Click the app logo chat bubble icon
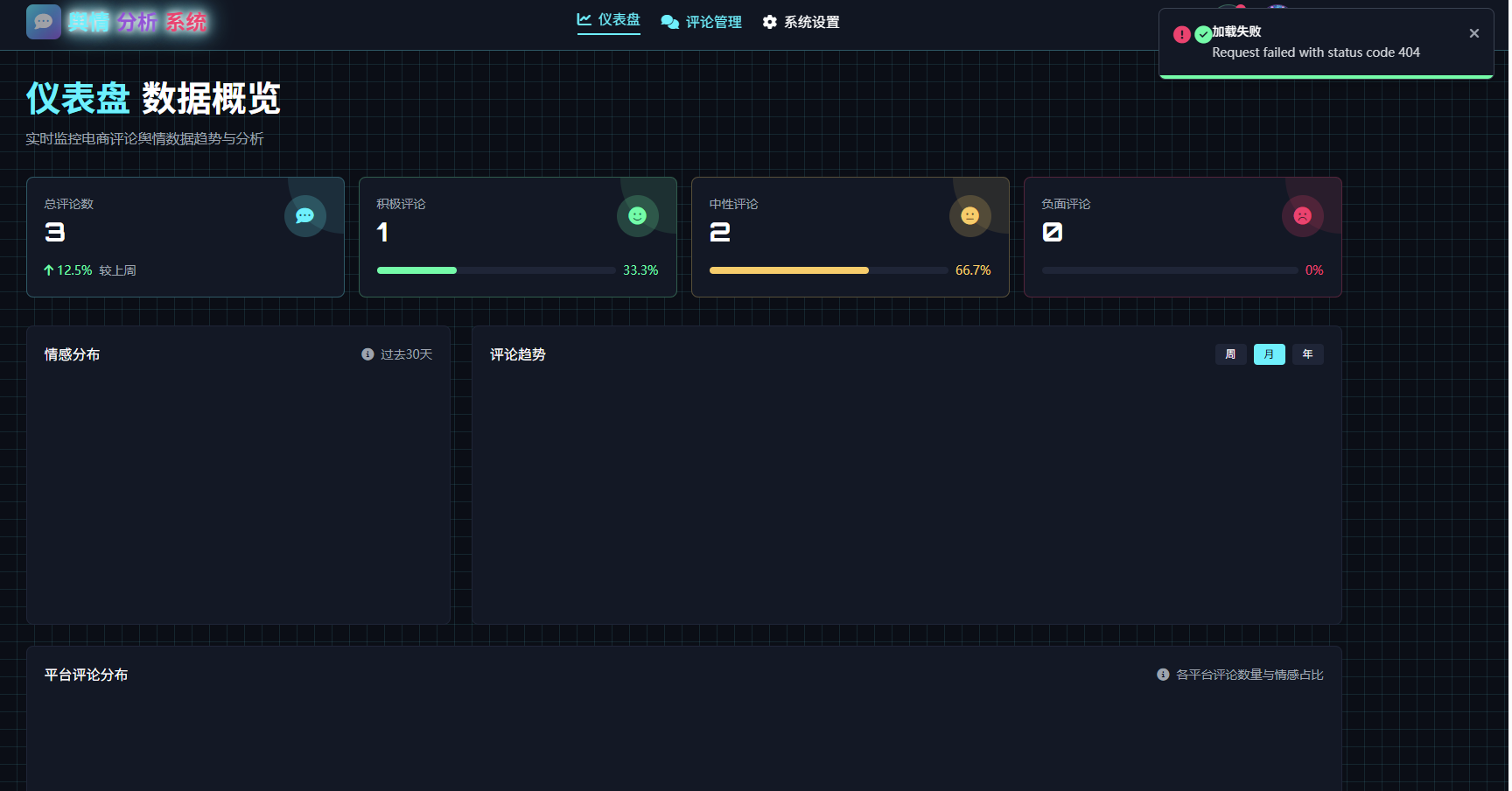This screenshot has width=1512, height=791. click(x=44, y=22)
